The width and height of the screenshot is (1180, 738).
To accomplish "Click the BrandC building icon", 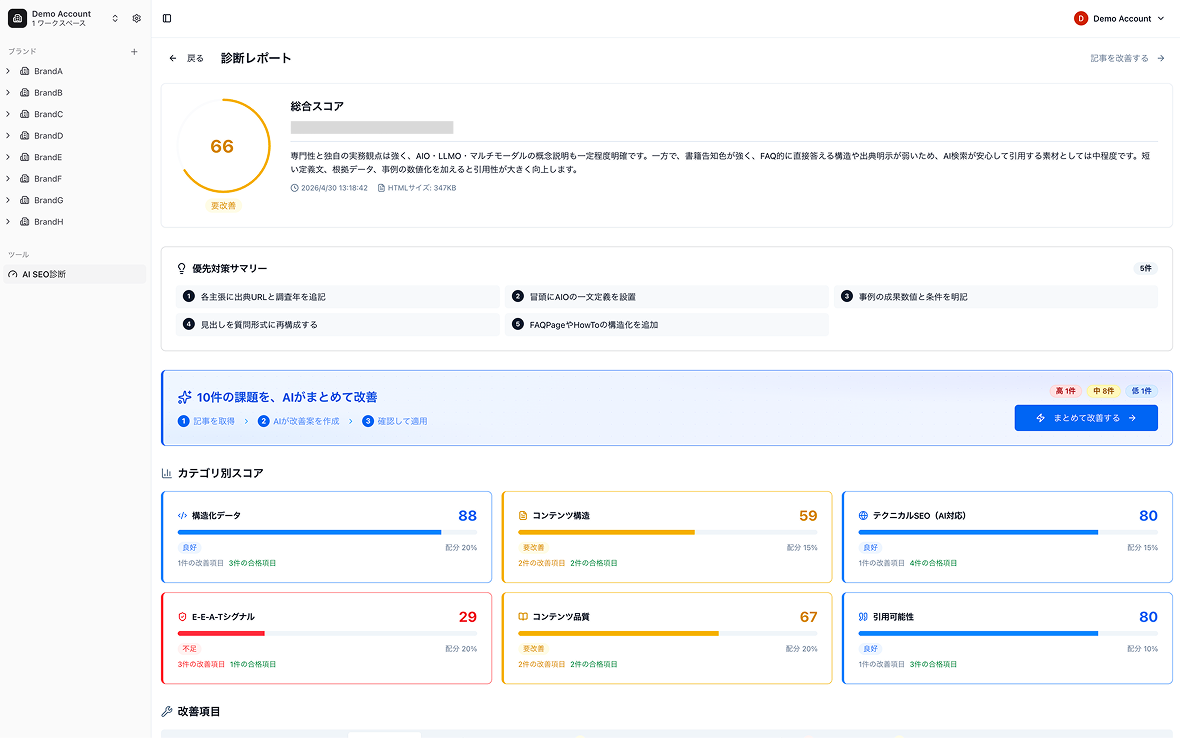I will pos(24,114).
